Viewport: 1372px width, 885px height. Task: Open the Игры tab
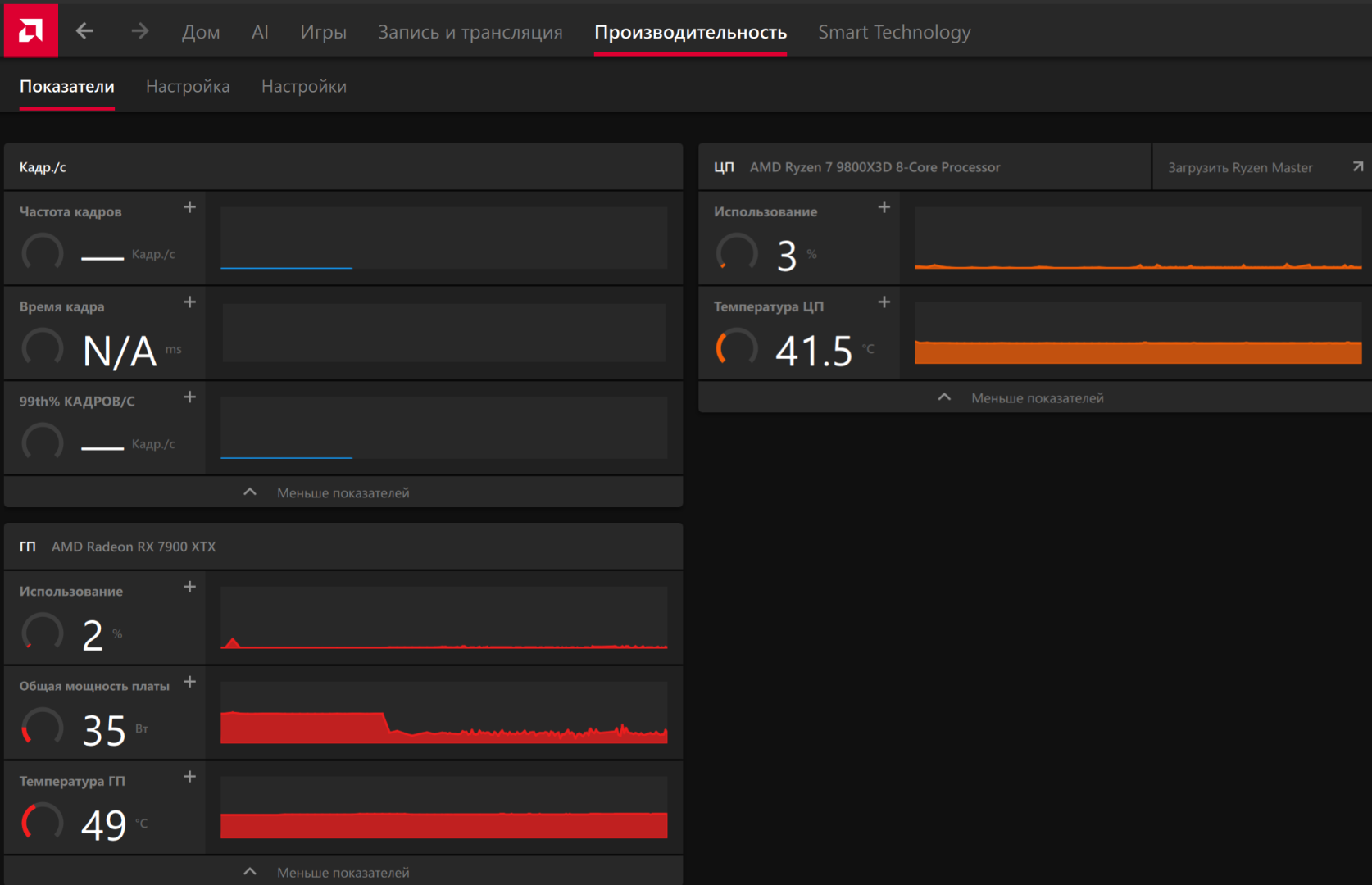tap(323, 32)
